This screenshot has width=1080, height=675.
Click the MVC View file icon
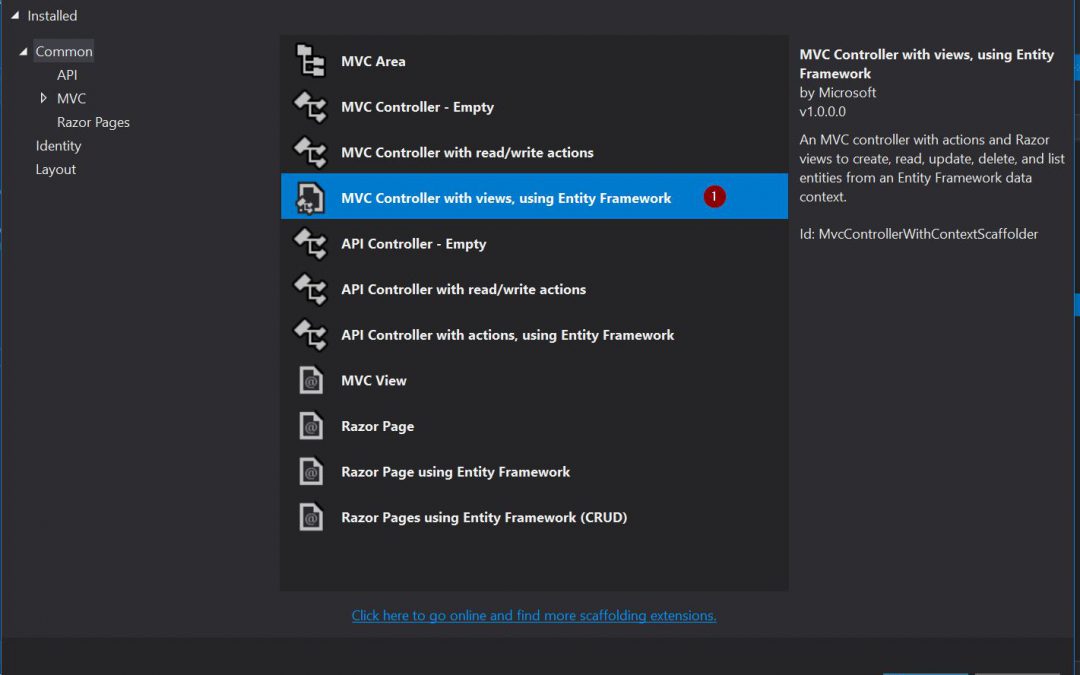[311, 381]
